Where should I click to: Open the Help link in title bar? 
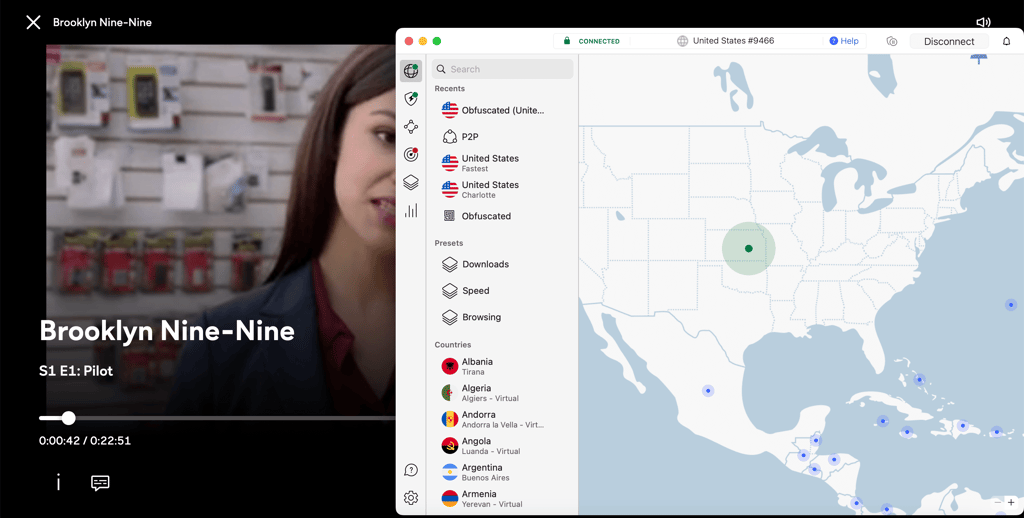coord(844,41)
